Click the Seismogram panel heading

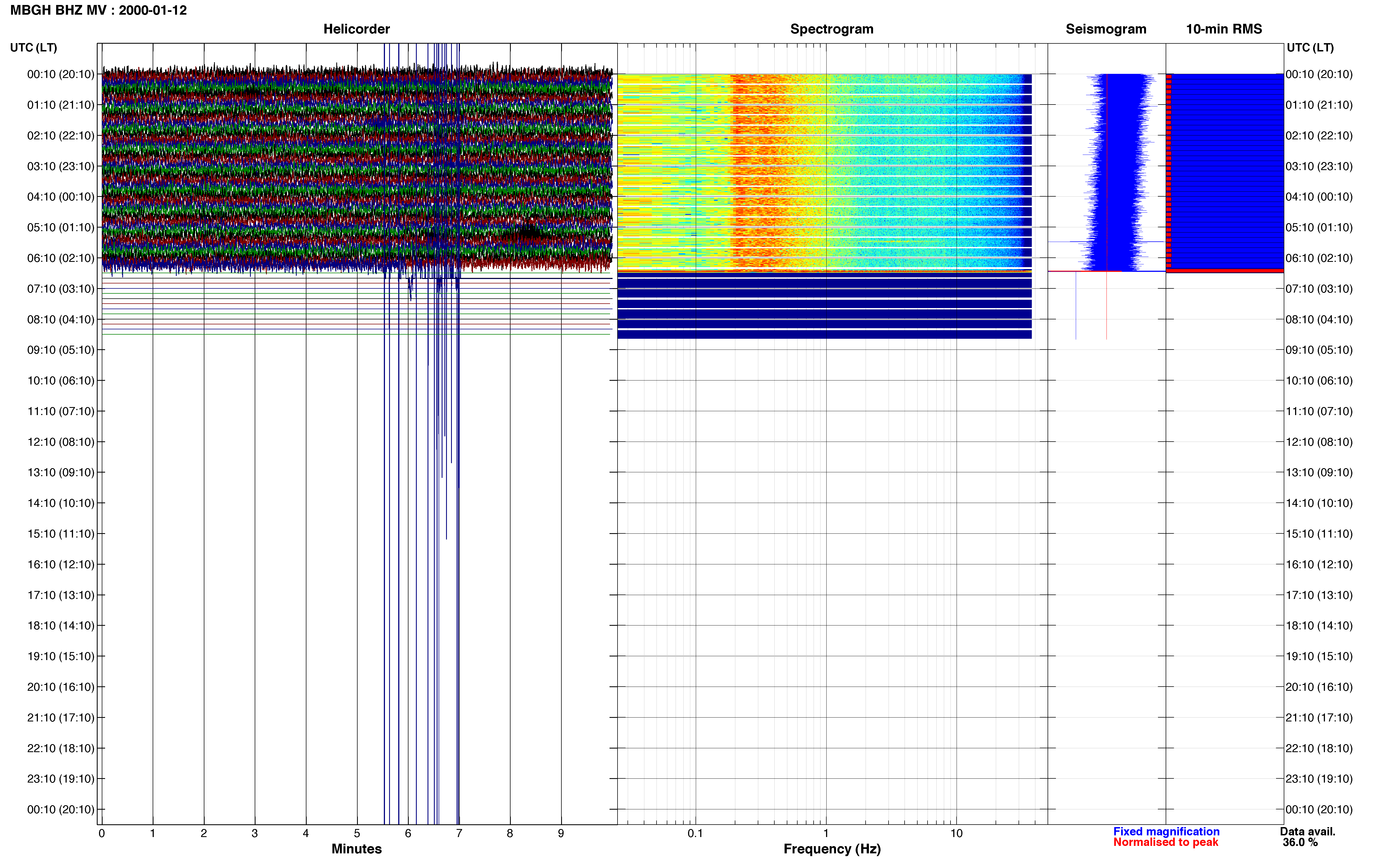[x=1106, y=29]
